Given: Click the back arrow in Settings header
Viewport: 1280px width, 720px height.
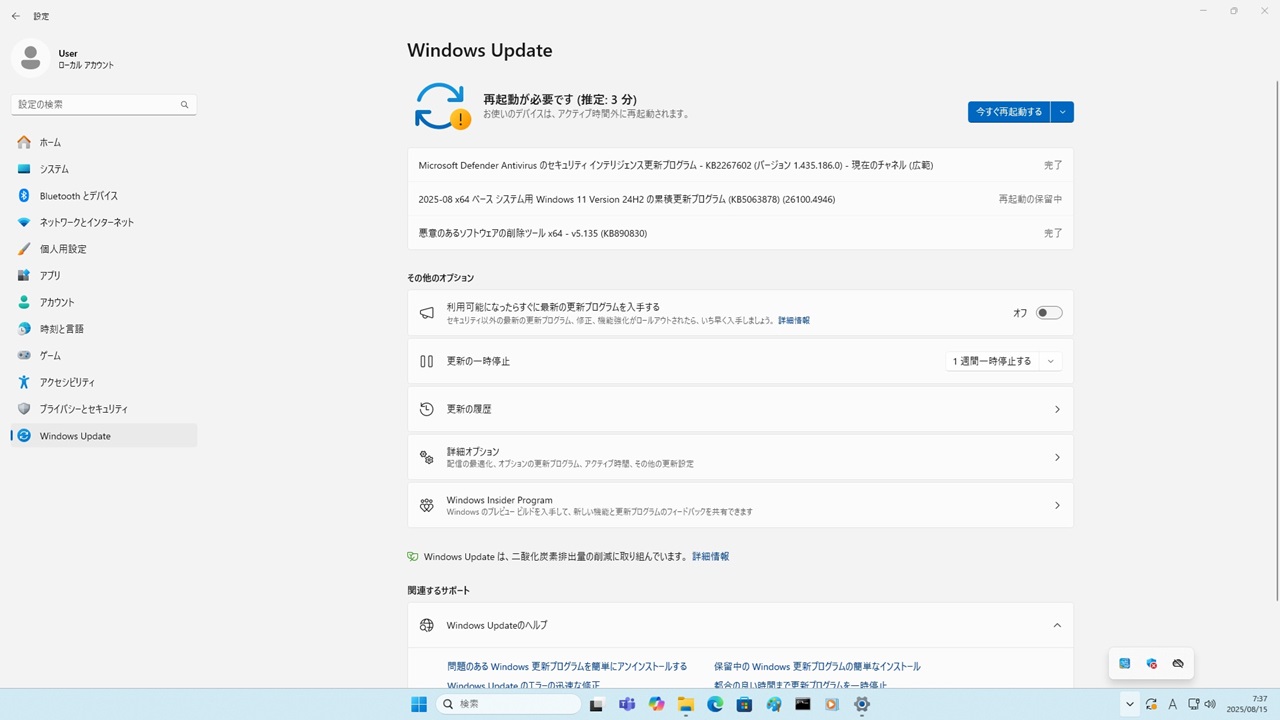Looking at the screenshot, I should pos(16,16).
